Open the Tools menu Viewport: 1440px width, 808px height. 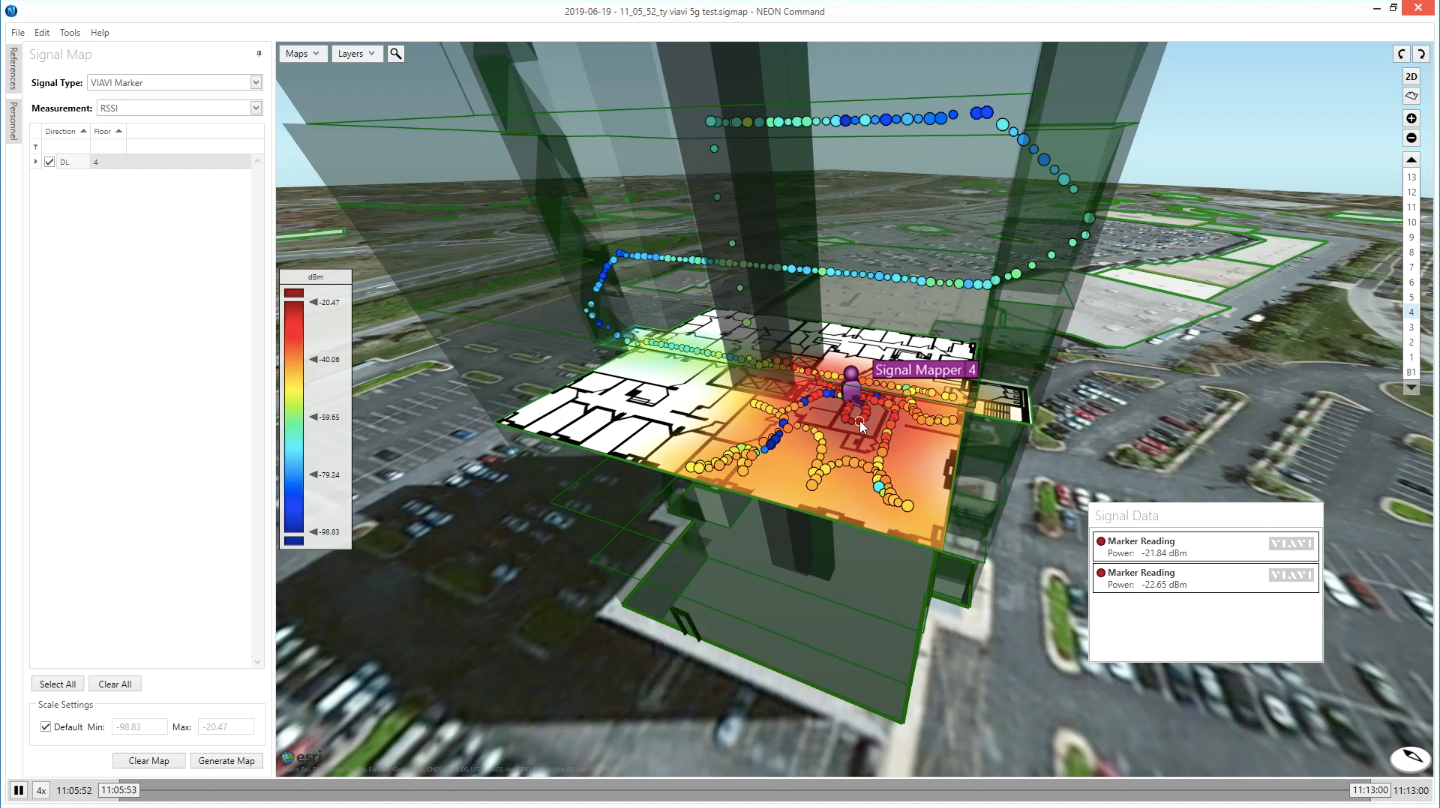coord(70,33)
